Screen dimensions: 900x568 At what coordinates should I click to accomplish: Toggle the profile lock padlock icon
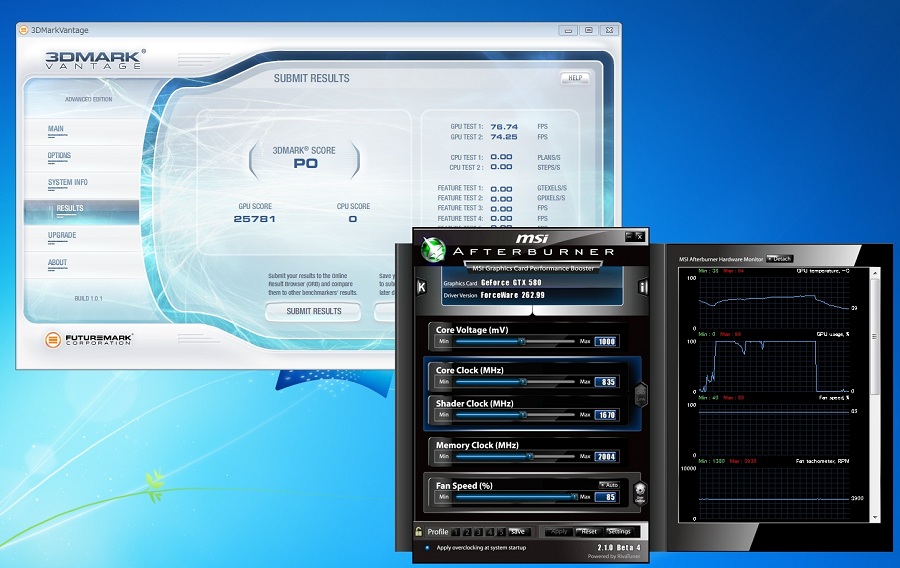click(x=418, y=532)
